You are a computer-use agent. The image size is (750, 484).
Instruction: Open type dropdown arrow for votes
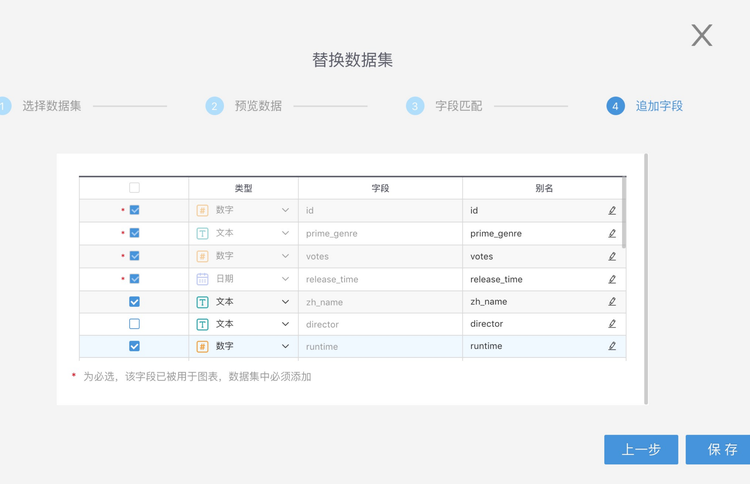285,256
